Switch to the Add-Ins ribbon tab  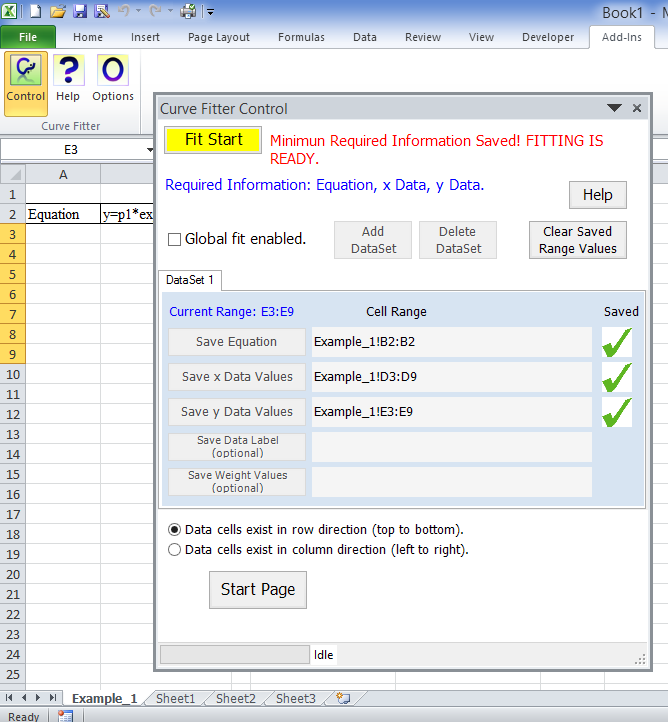click(x=622, y=37)
